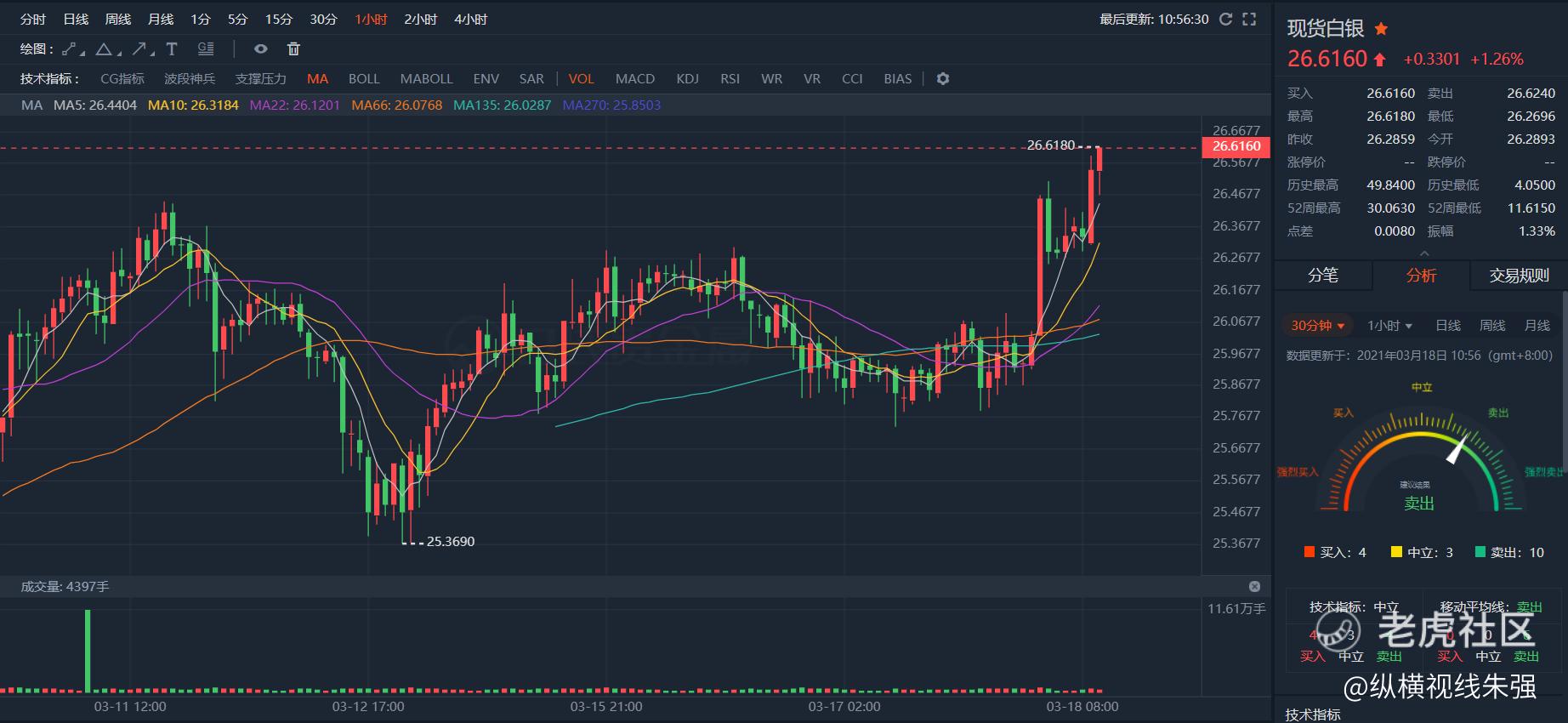Close the volume sub-chart panel
Viewport: 1568px width, 723px height.
point(1254,587)
